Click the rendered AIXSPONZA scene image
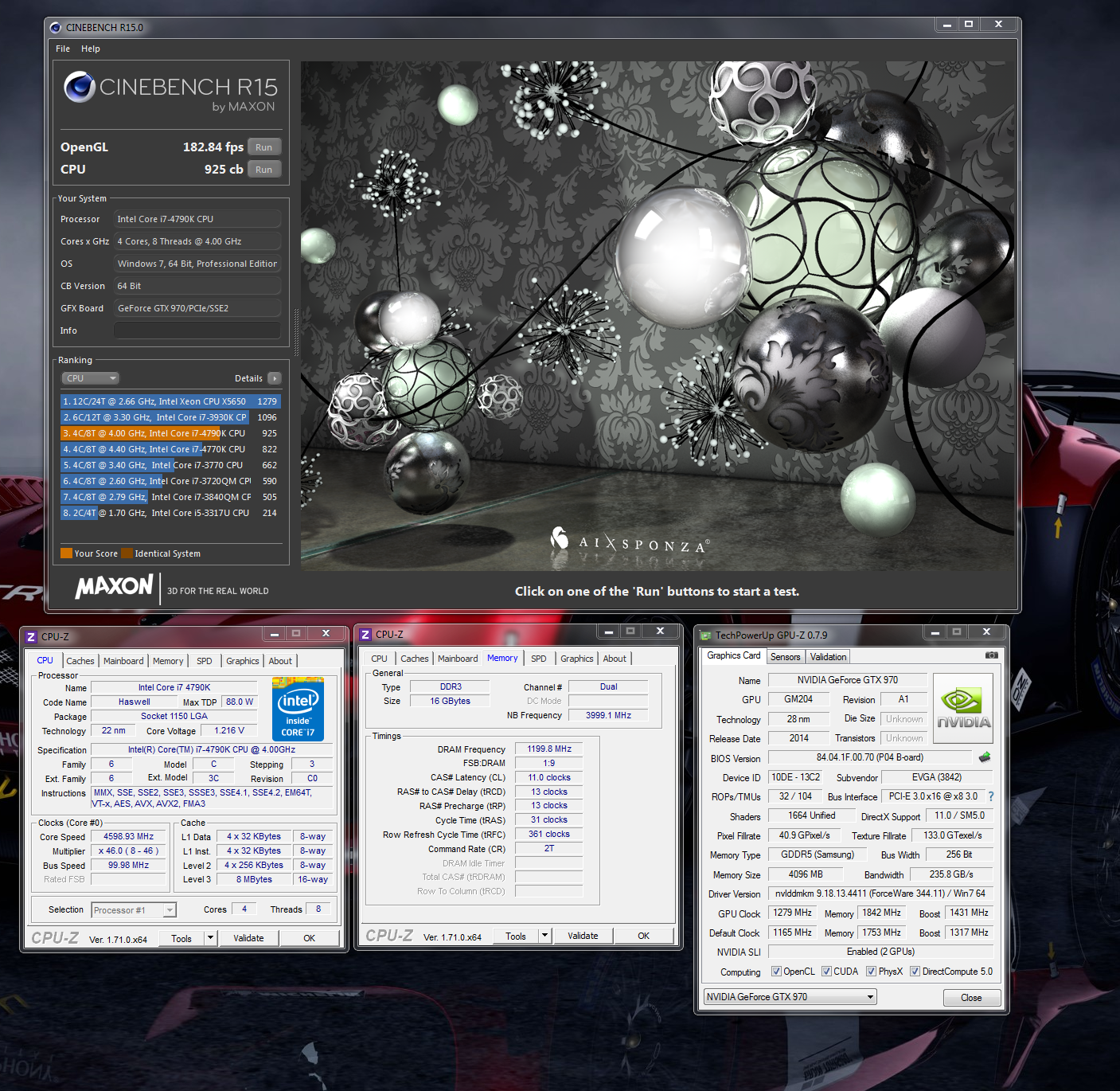 click(658, 315)
